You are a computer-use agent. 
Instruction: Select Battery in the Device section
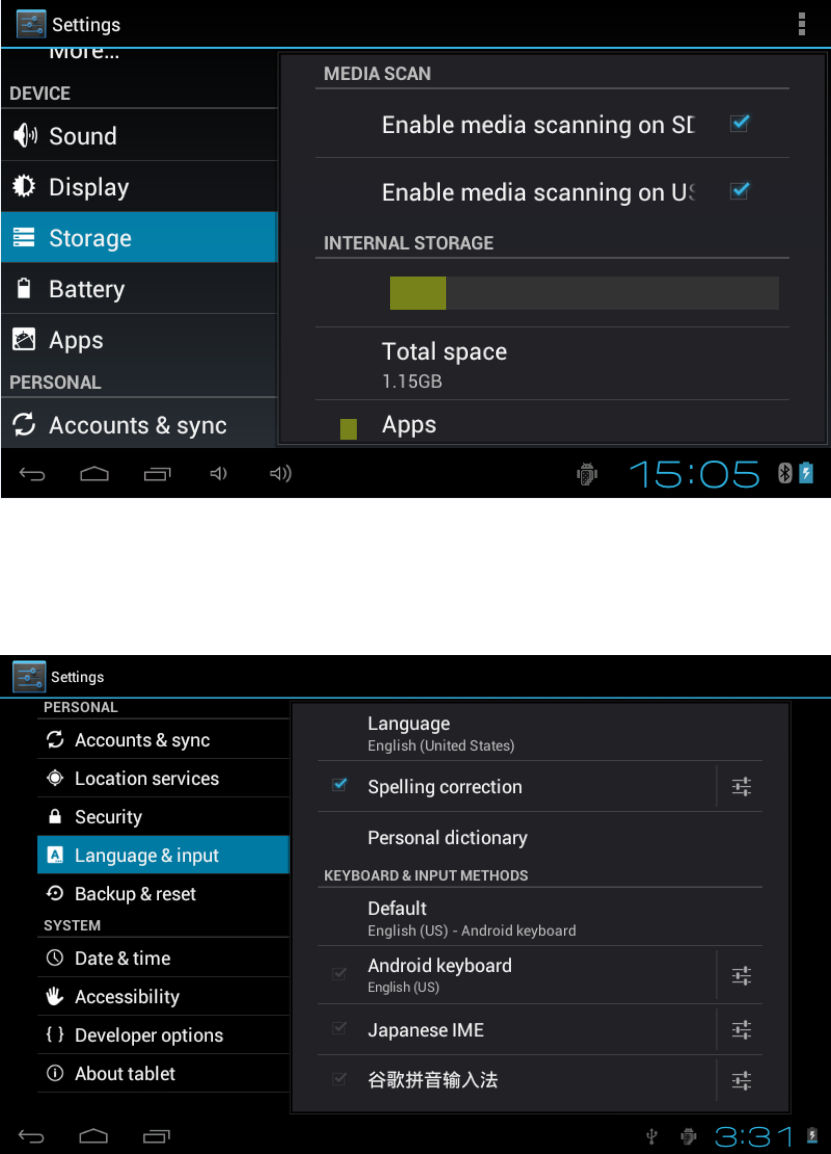[x=140, y=289]
